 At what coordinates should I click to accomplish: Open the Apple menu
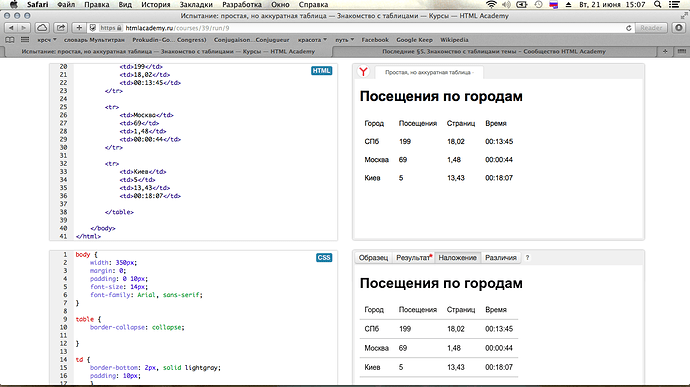[x=14, y=4]
